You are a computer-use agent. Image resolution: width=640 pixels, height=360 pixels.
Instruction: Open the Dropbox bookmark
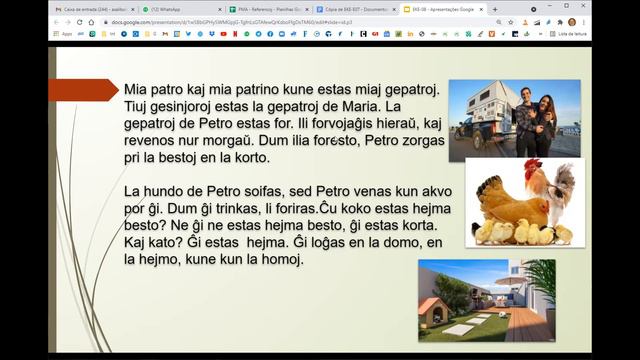pos(212,34)
